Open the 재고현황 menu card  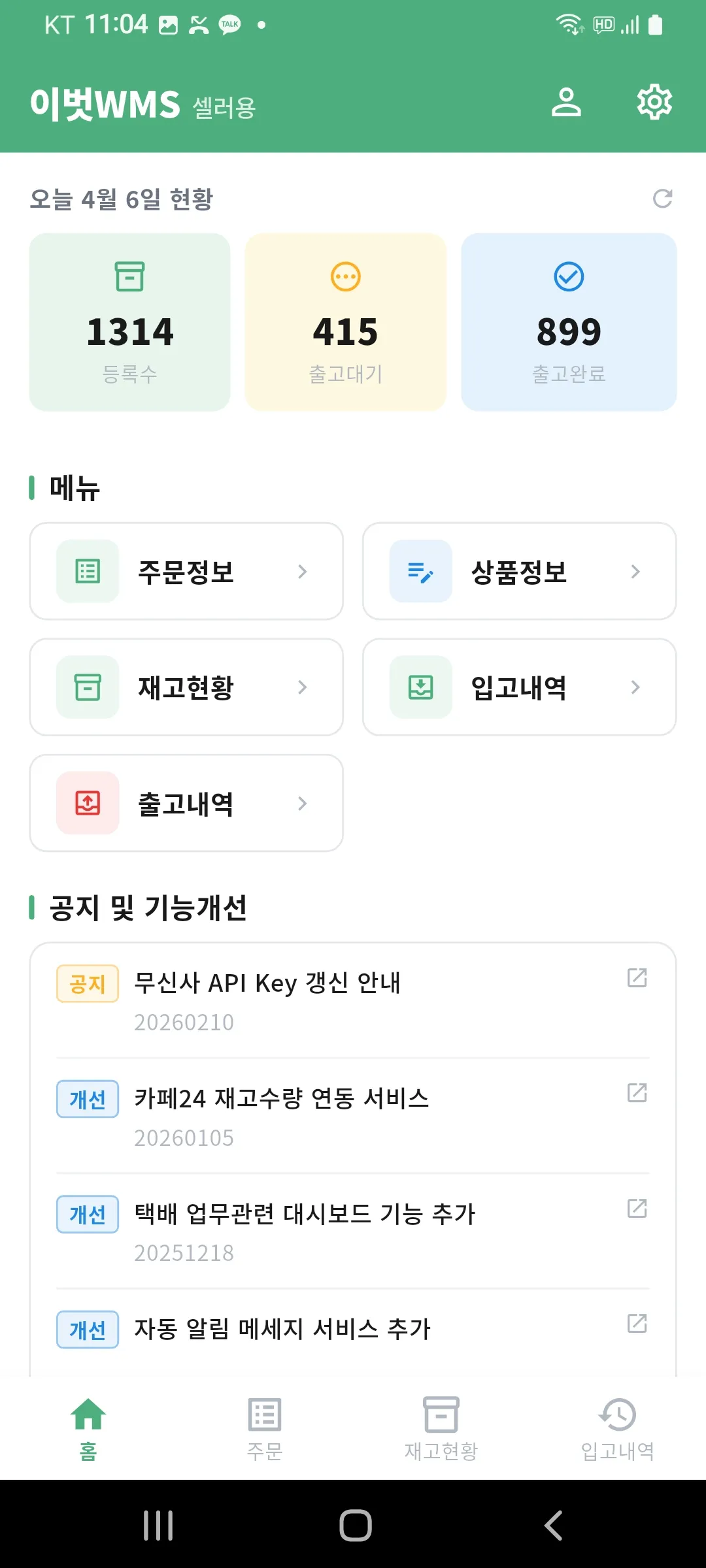[186, 687]
